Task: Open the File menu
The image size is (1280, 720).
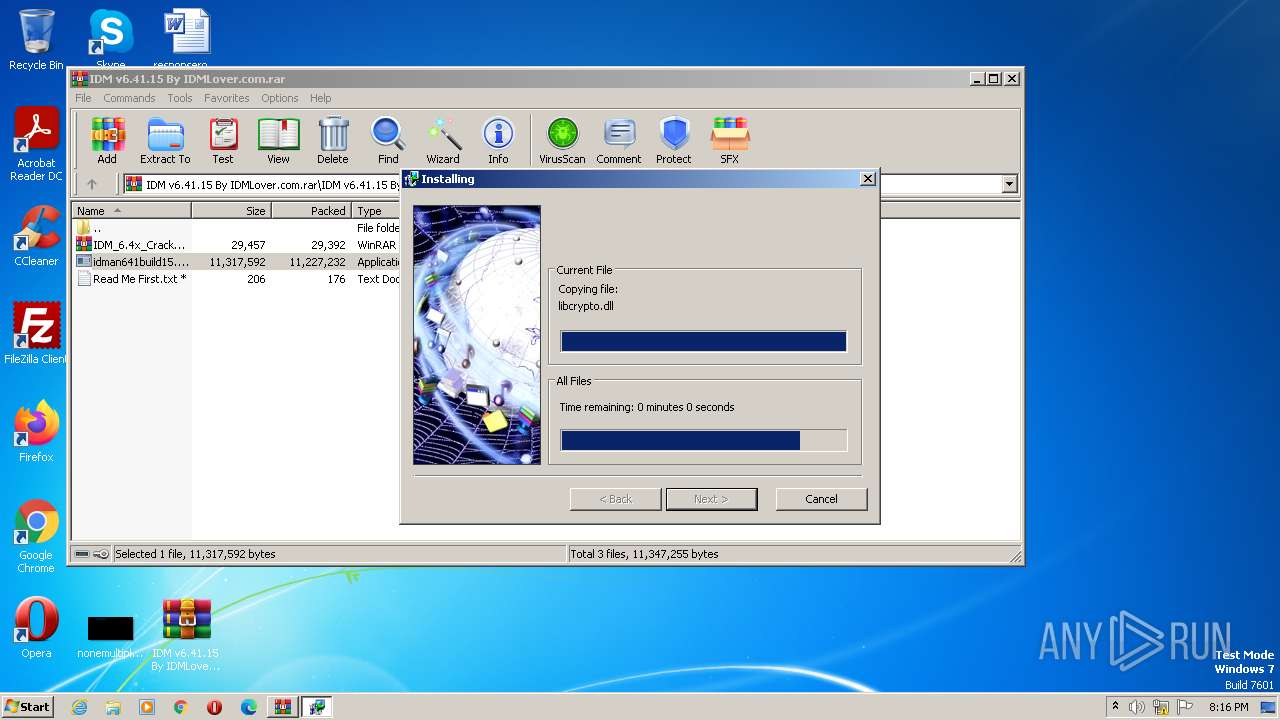Action: point(83,98)
